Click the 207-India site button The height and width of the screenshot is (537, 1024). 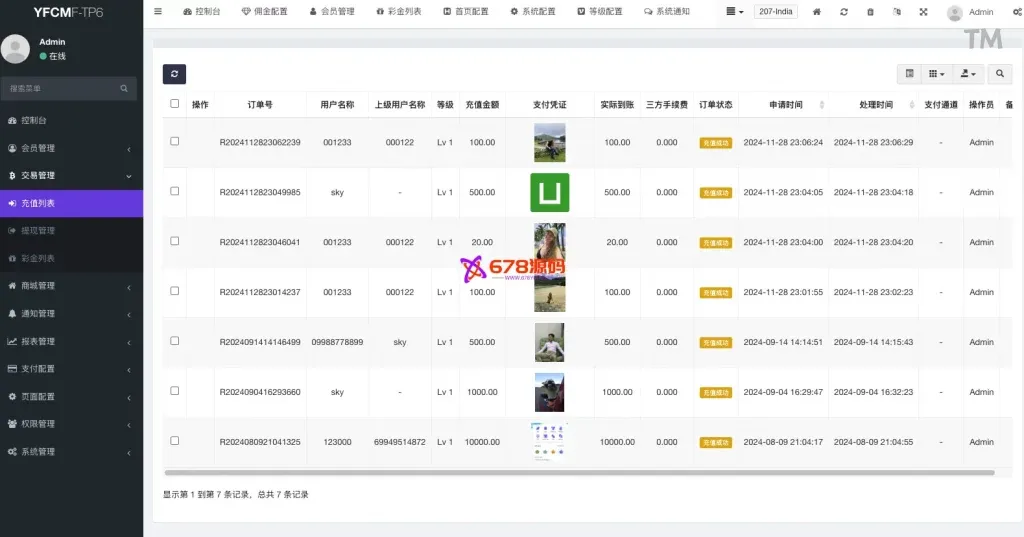775,12
